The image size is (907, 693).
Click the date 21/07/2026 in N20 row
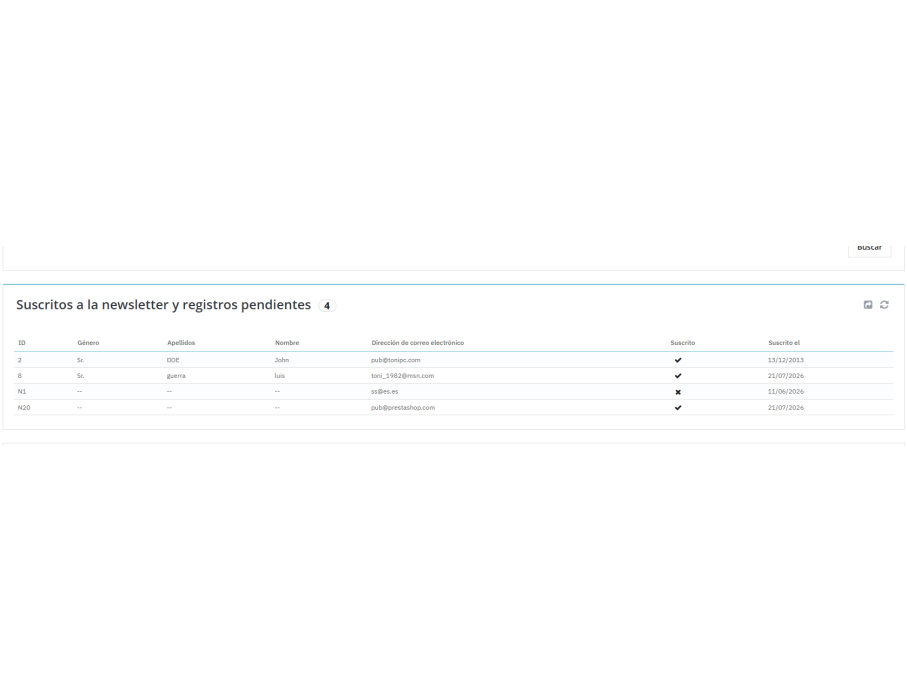[x=786, y=407]
